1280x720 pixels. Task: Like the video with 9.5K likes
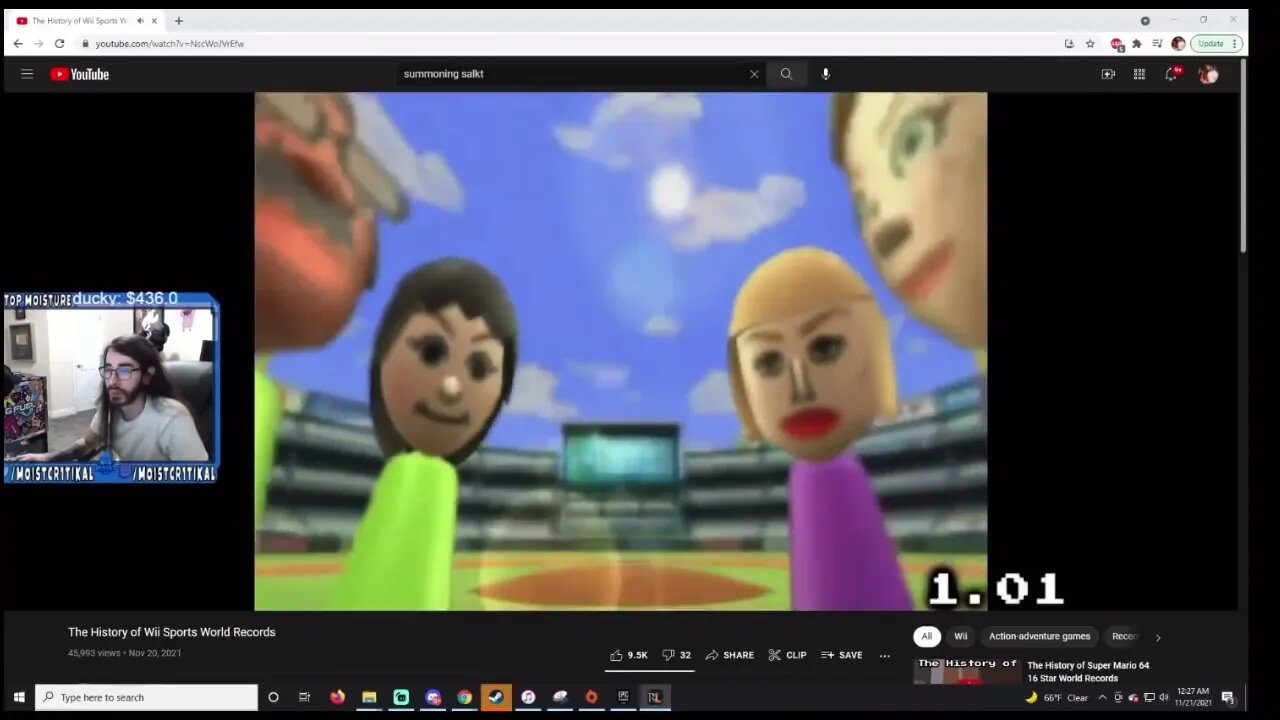point(629,655)
